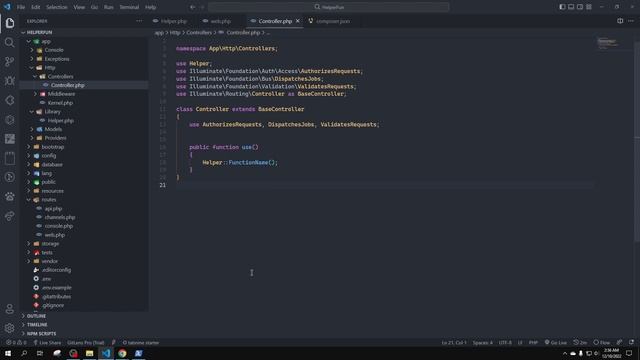Open the Selection menu
The height and width of the screenshot is (360, 640).
[56, 7]
